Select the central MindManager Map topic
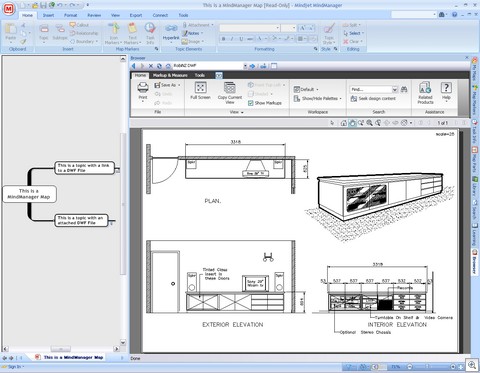 [29, 194]
